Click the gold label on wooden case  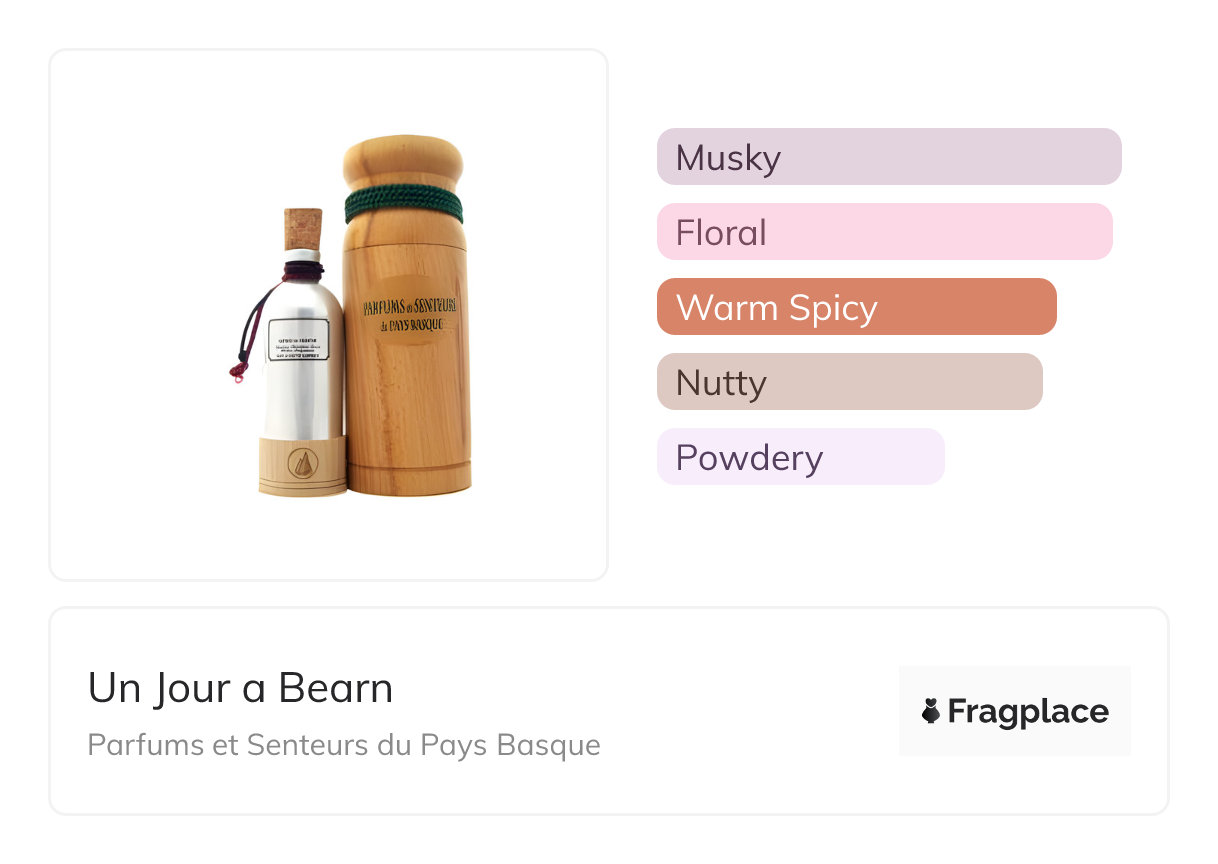point(410,308)
